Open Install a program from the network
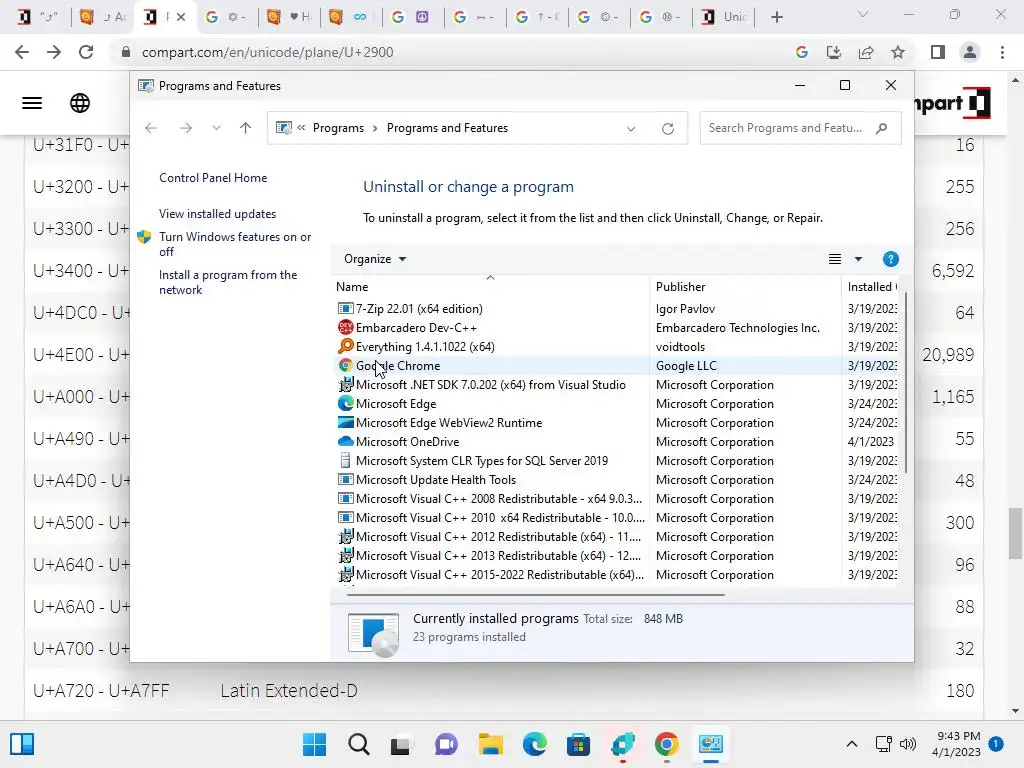The image size is (1024, 768). point(228,282)
